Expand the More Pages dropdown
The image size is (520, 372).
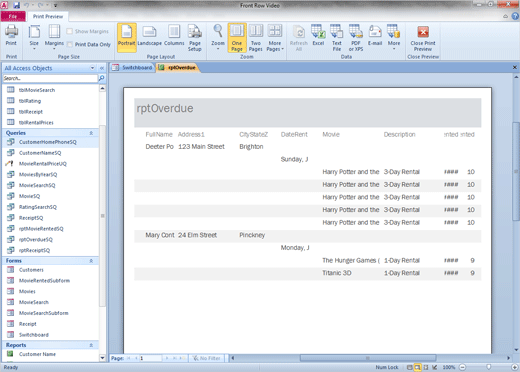pos(275,38)
